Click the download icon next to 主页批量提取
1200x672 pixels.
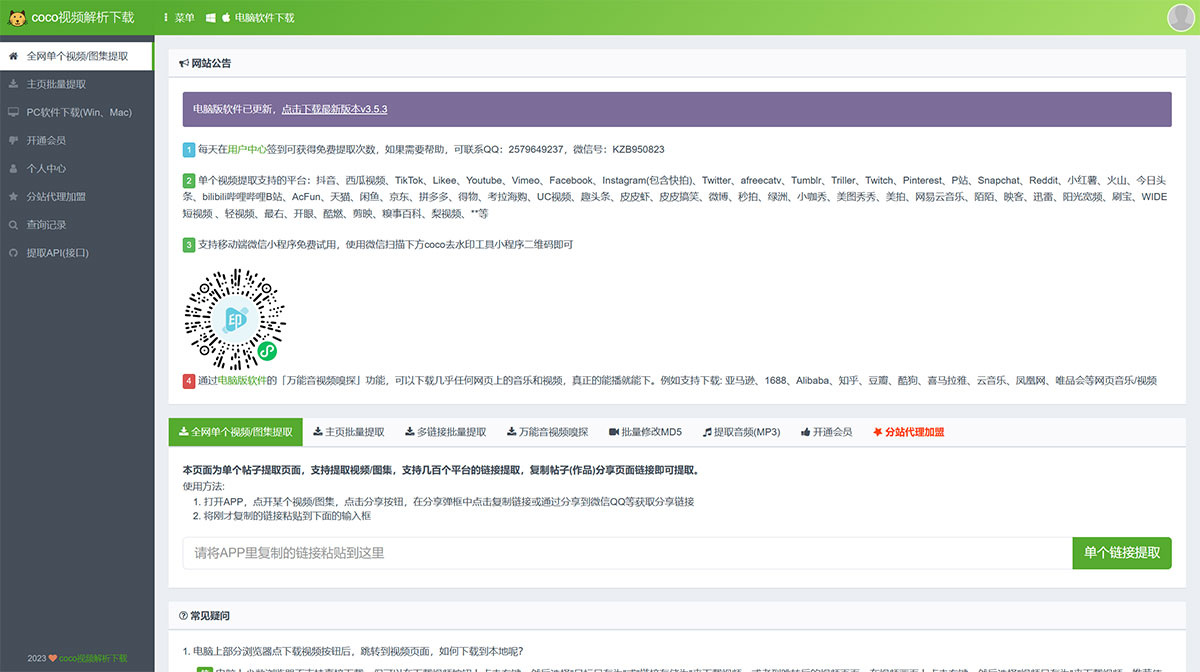[x=16, y=83]
